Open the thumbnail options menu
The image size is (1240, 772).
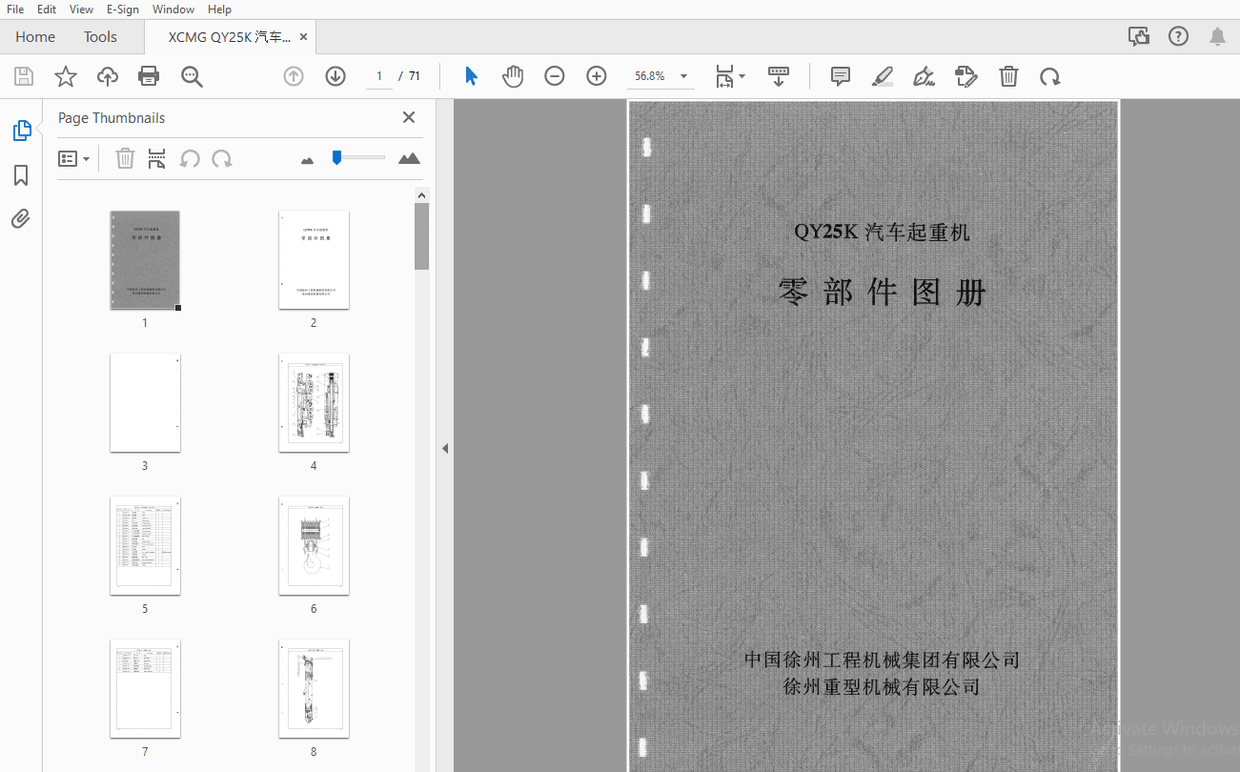pos(74,158)
